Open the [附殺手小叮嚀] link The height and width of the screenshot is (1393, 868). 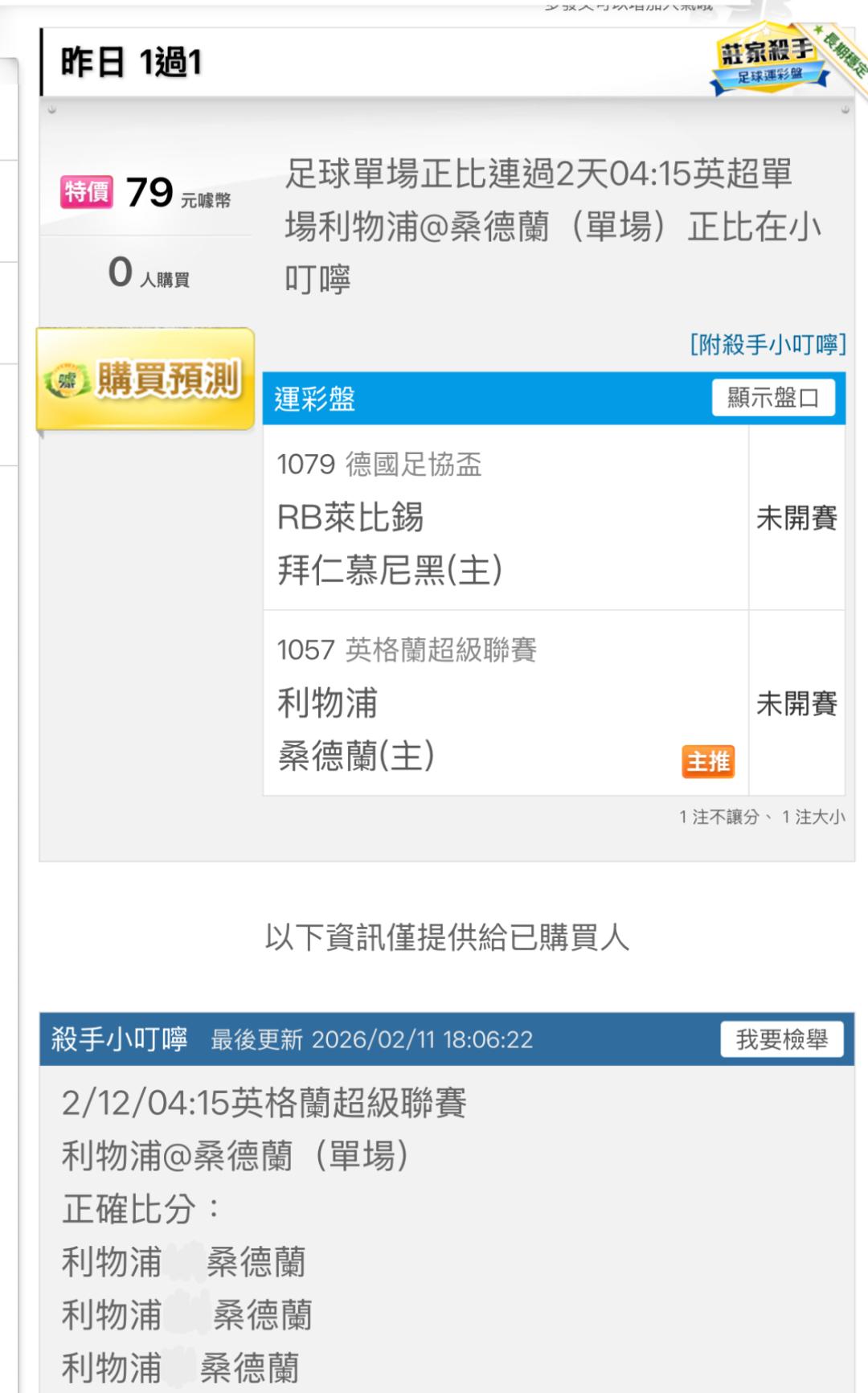coord(768,345)
